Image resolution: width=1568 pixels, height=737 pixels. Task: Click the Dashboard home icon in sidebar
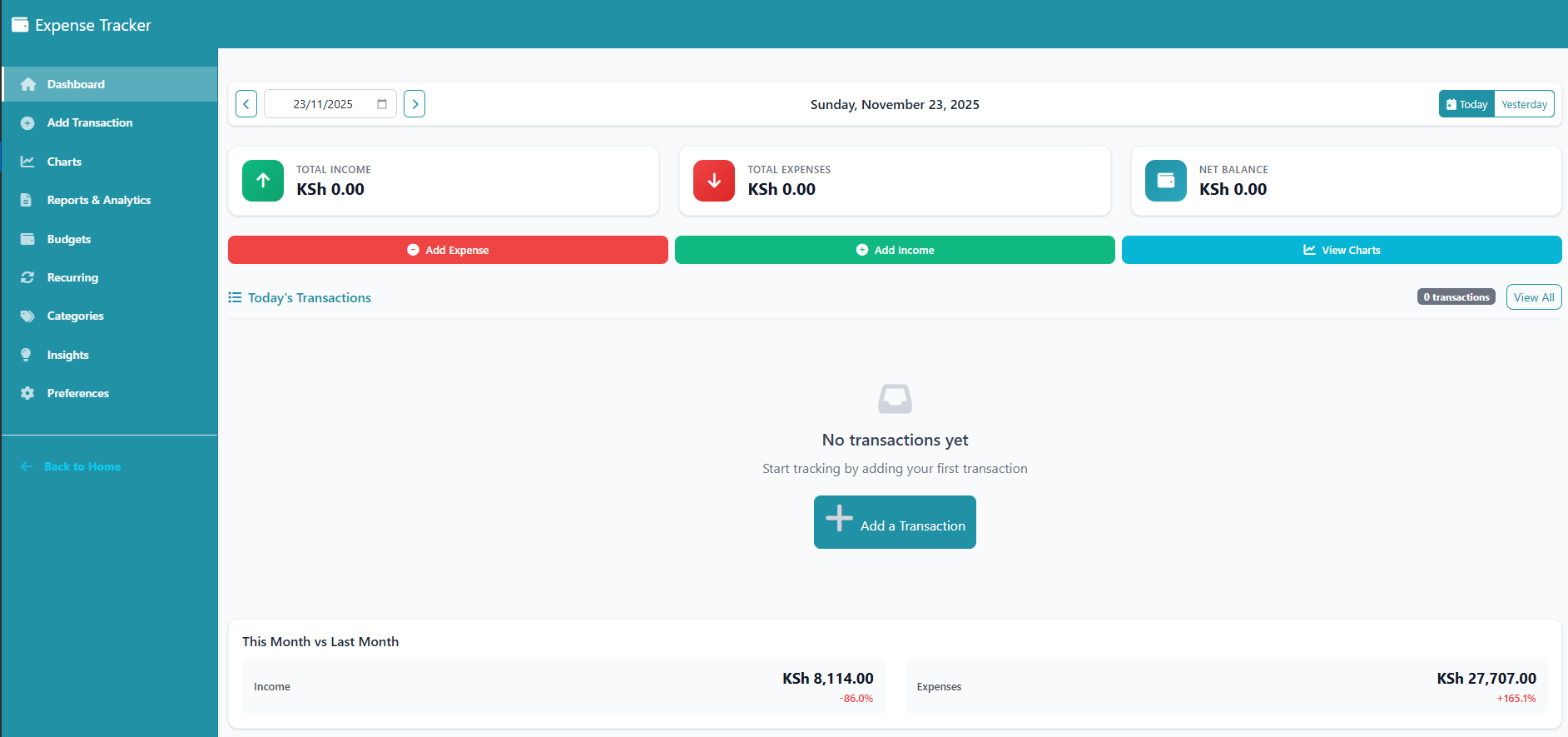point(27,84)
